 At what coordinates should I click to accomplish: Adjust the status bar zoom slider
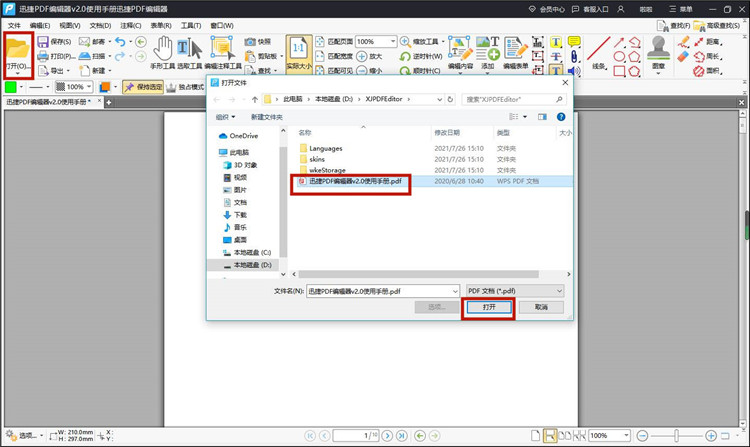[676, 436]
